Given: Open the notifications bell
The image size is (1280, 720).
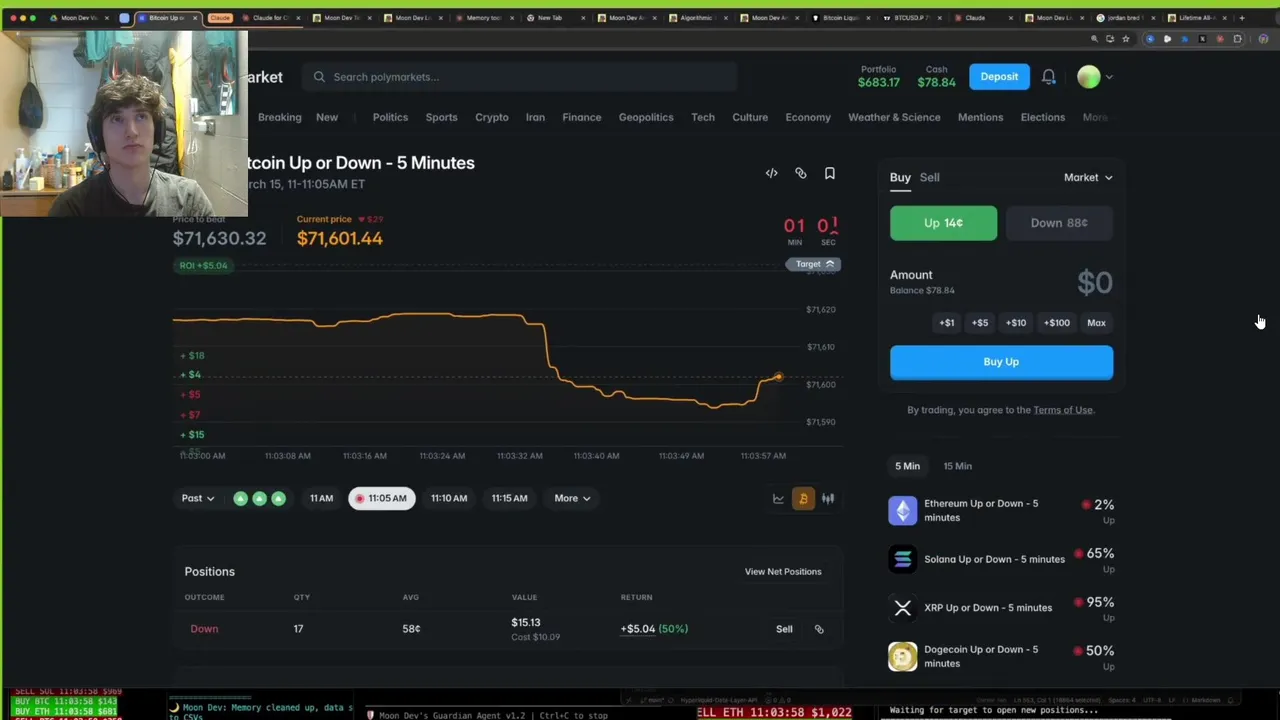Looking at the screenshot, I should pyautogui.click(x=1048, y=77).
